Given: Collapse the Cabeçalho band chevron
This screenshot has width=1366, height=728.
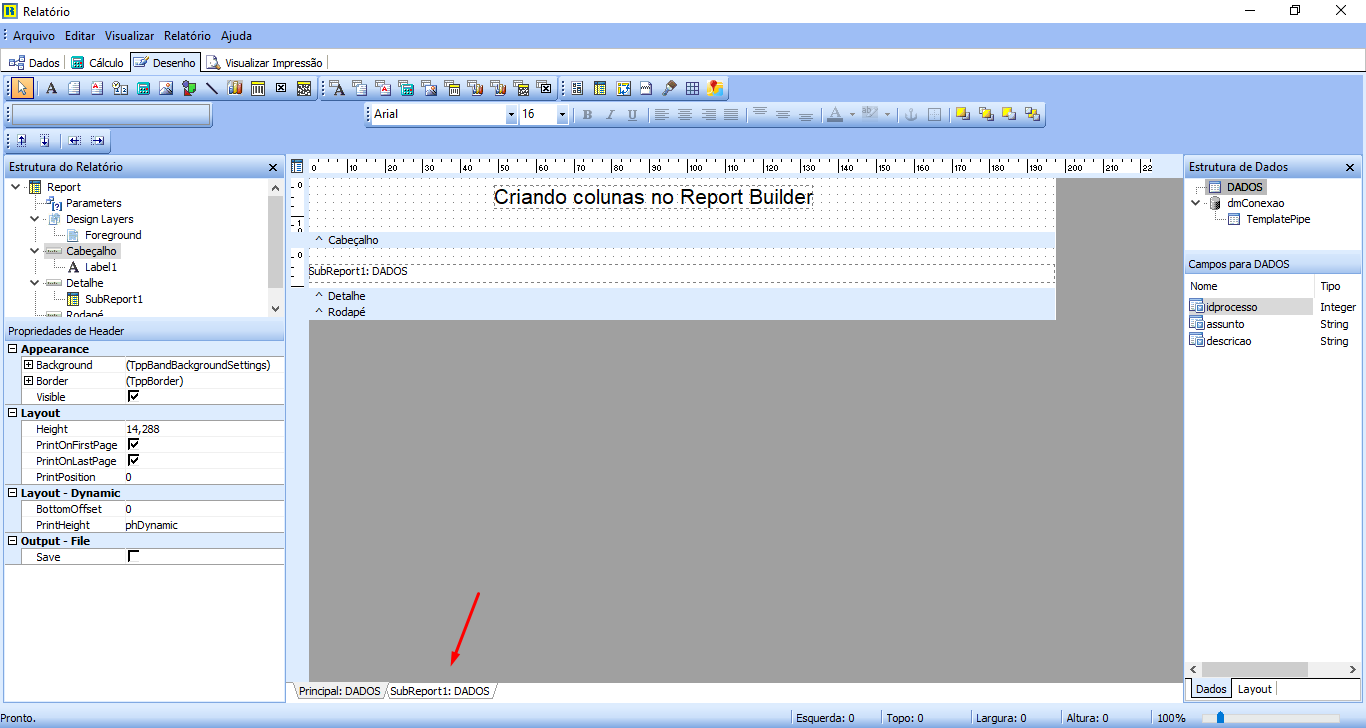Looking at the screenshot, I should point(319,240).
